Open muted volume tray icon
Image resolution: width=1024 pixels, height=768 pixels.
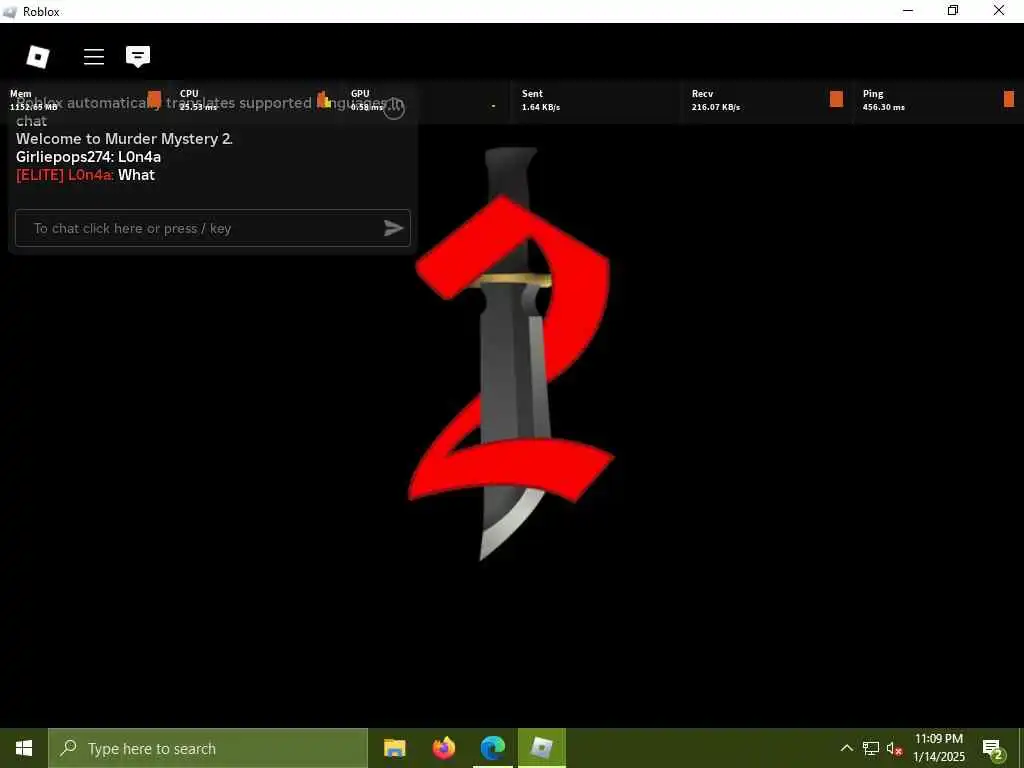(895, 748)
